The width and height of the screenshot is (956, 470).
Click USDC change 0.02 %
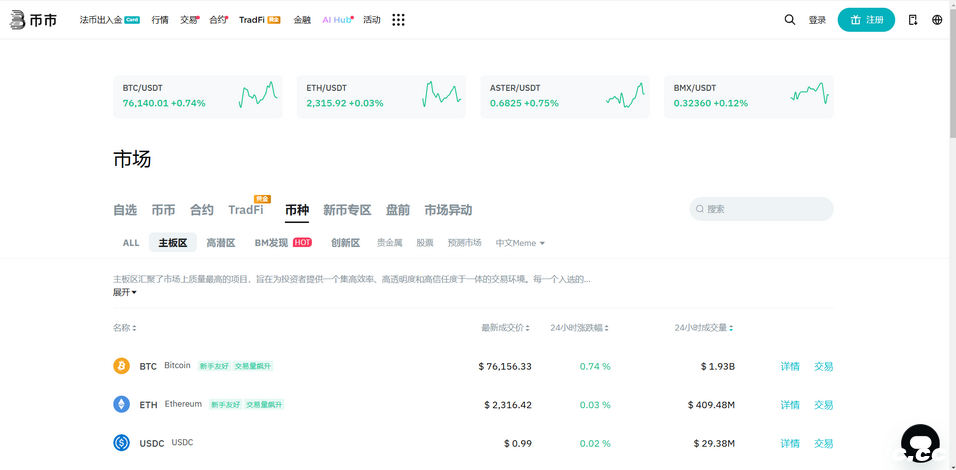click(x=595, y=443)
